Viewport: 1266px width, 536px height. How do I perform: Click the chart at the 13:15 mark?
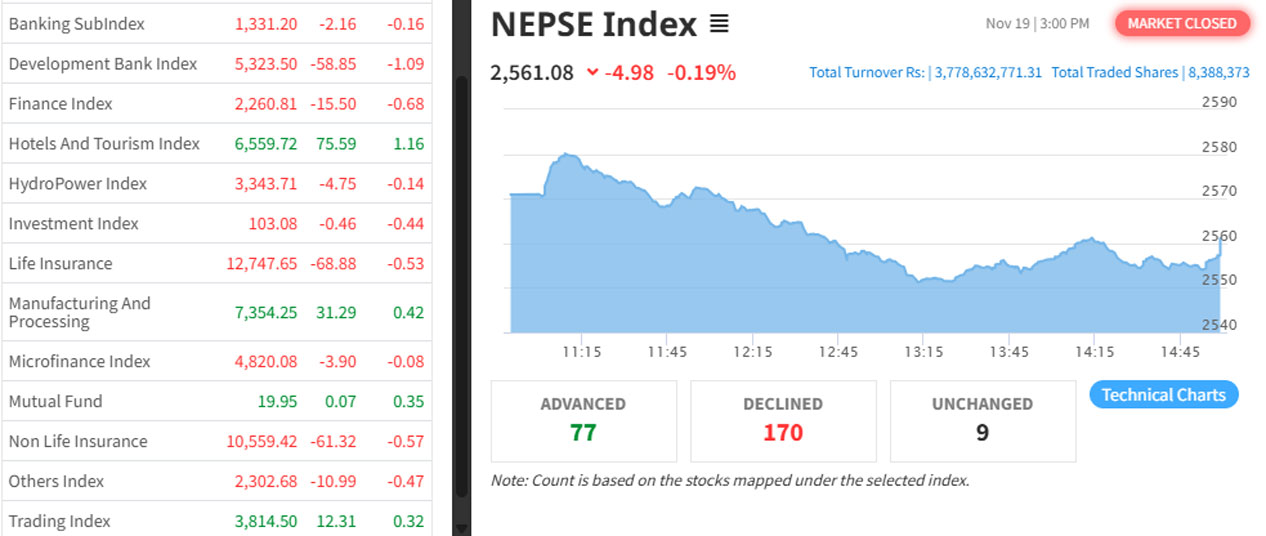click(922, 300)
